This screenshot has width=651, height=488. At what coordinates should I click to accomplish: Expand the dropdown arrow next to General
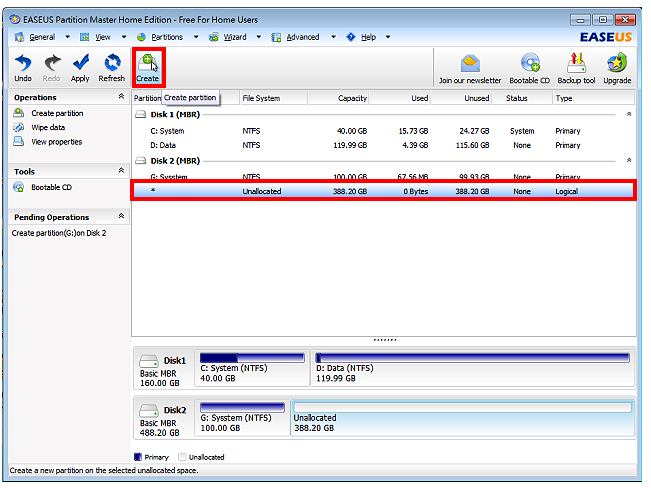pyautogui.click(x=67, y=37)
